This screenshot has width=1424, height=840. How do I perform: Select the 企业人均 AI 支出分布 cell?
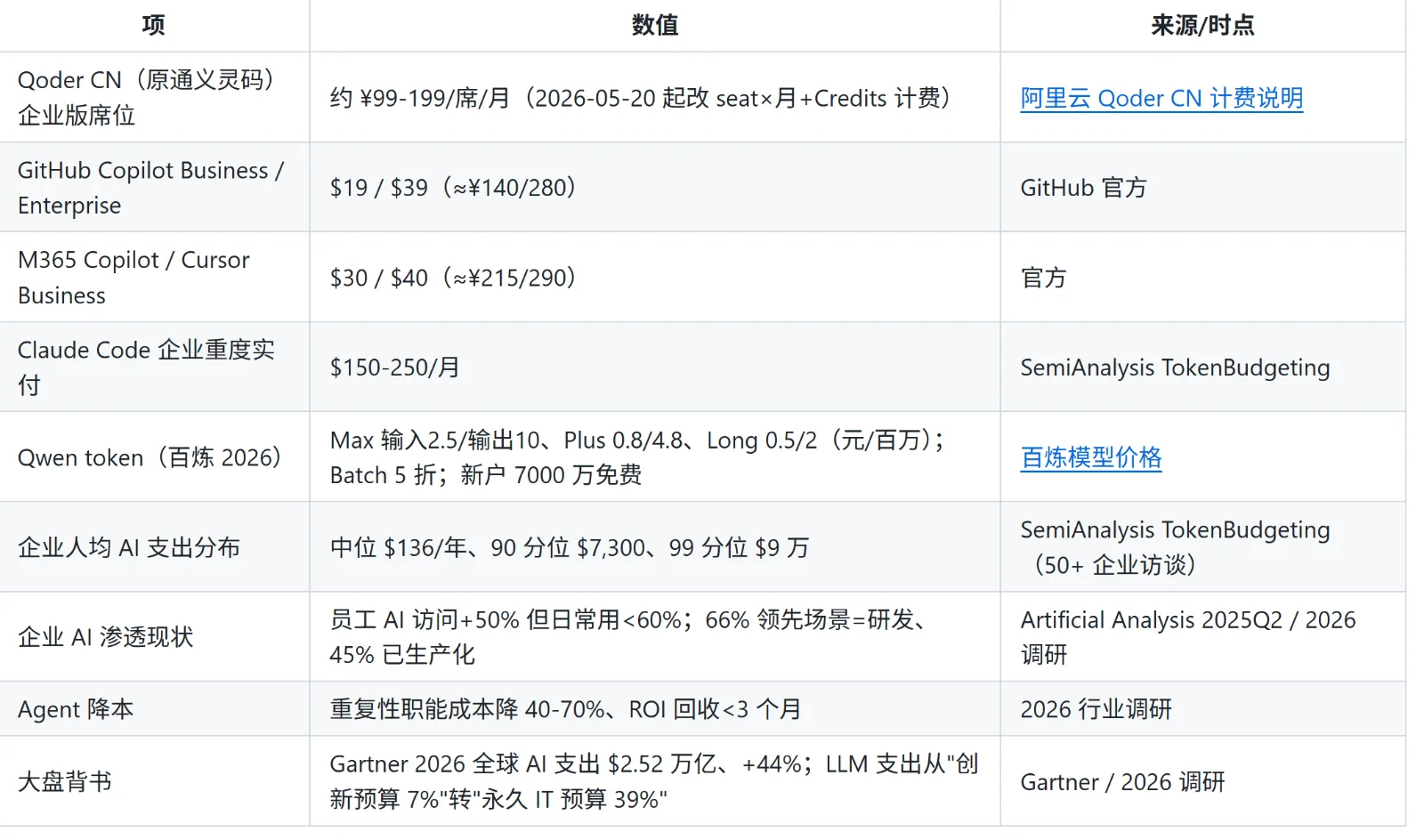click(x=155, y=546)
